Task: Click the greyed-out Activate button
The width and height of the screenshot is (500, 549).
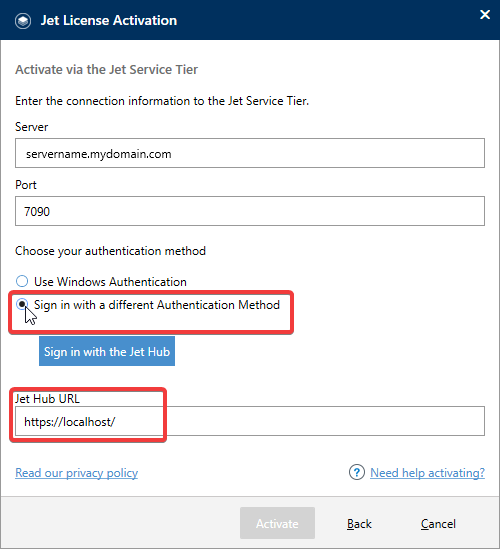Action: pos(277,523)
